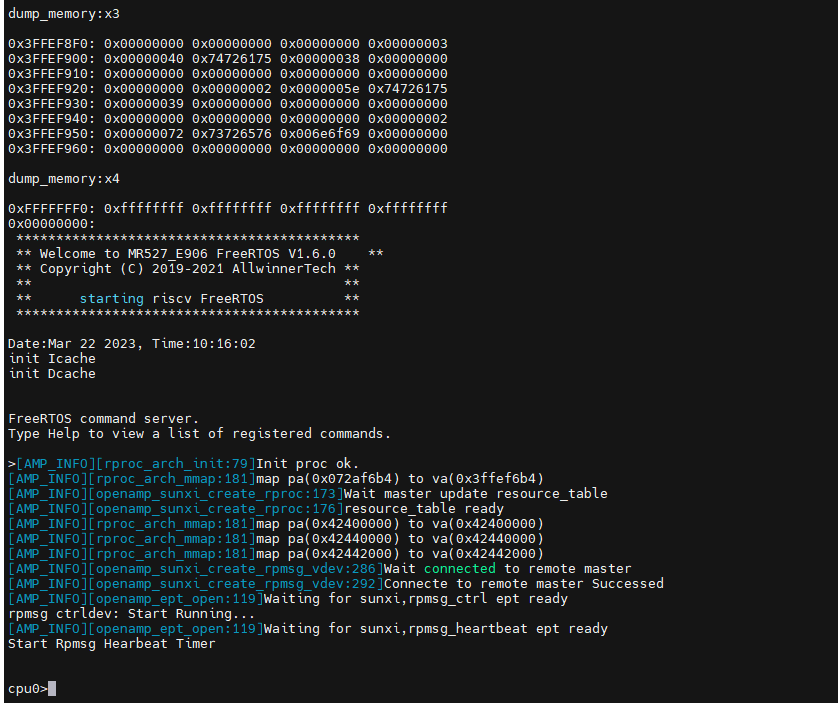The width and height of the screenshot is (838, 703).
Task: Click the dump_memory:x3 heading text
Action: pos(64,14)
